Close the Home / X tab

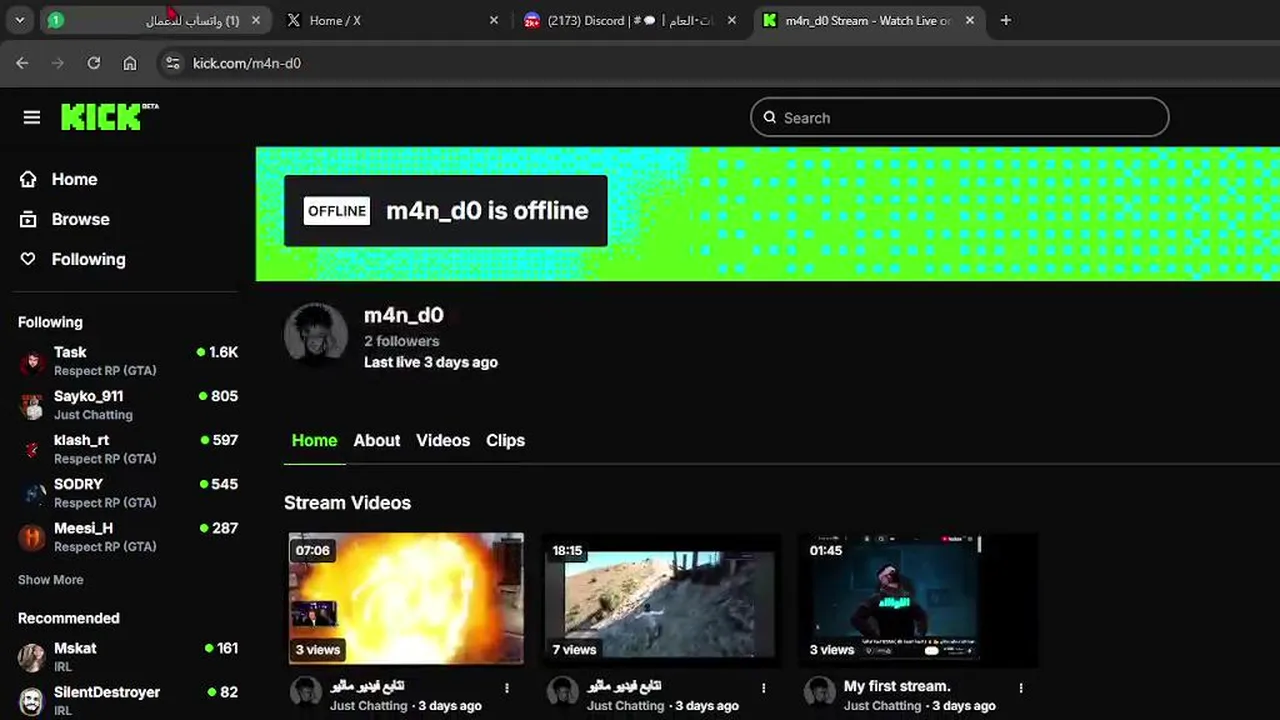pyautogui.click(x=493, y=20)
